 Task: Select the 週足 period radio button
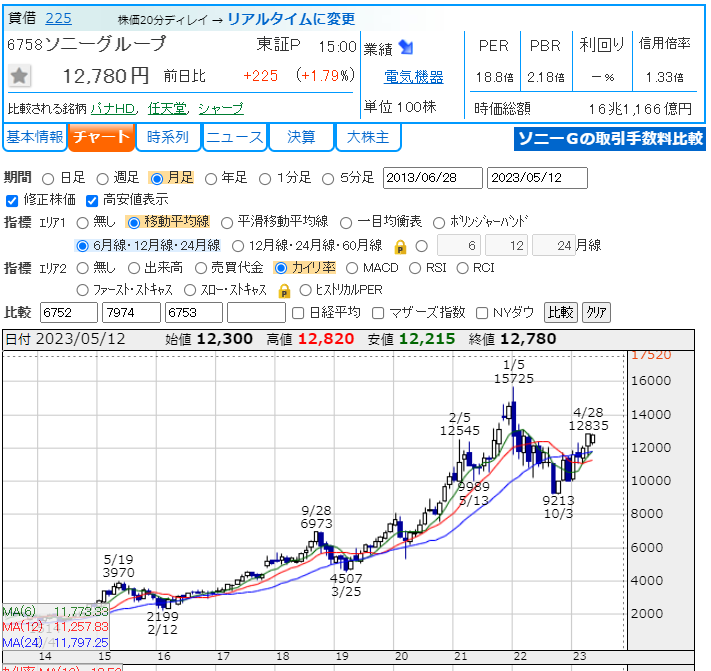point(102,179)
